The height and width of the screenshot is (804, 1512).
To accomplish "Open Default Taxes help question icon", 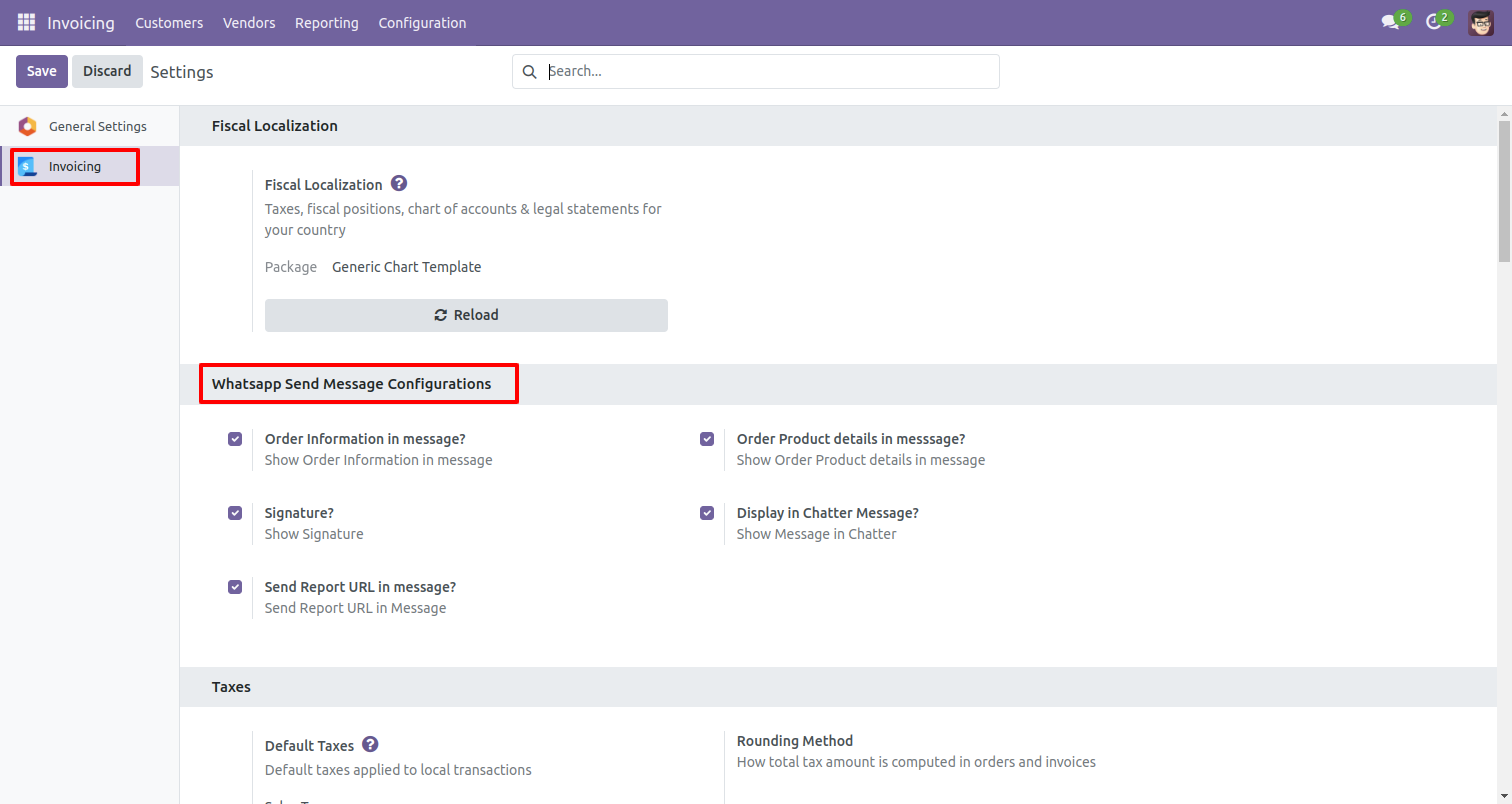I will [x=370, y=744].
